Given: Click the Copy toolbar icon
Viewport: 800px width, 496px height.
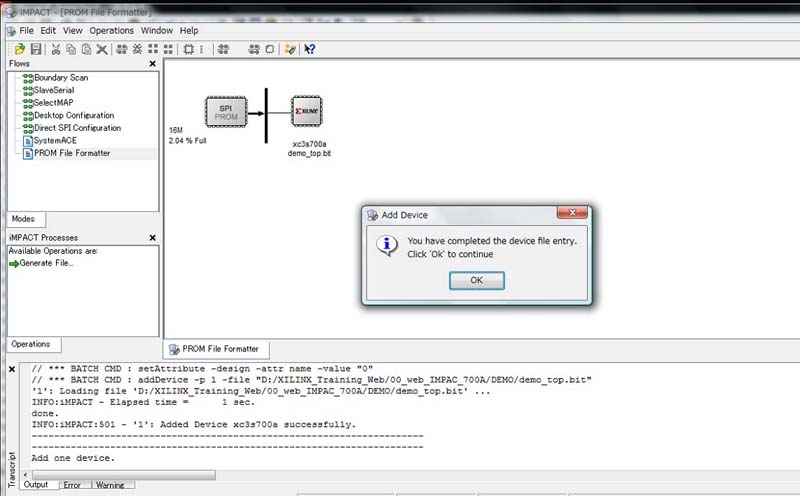Looking at the screenshot, I should [x=71, y=49].
